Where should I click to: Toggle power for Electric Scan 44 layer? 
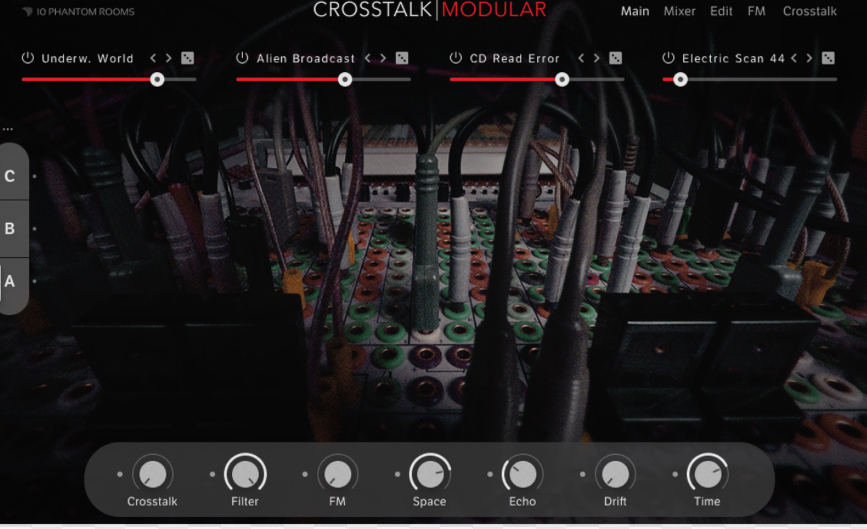668,57
